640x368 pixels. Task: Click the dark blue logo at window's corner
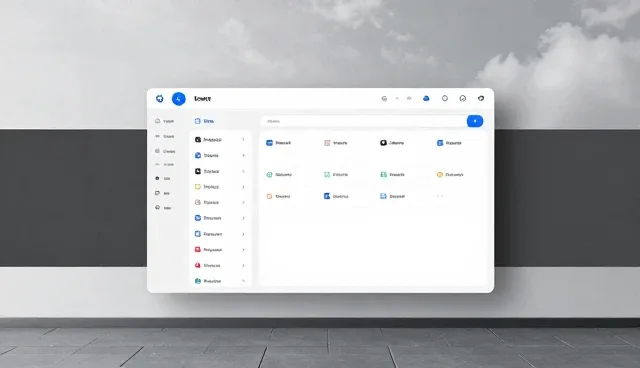(x=160, y=98)
